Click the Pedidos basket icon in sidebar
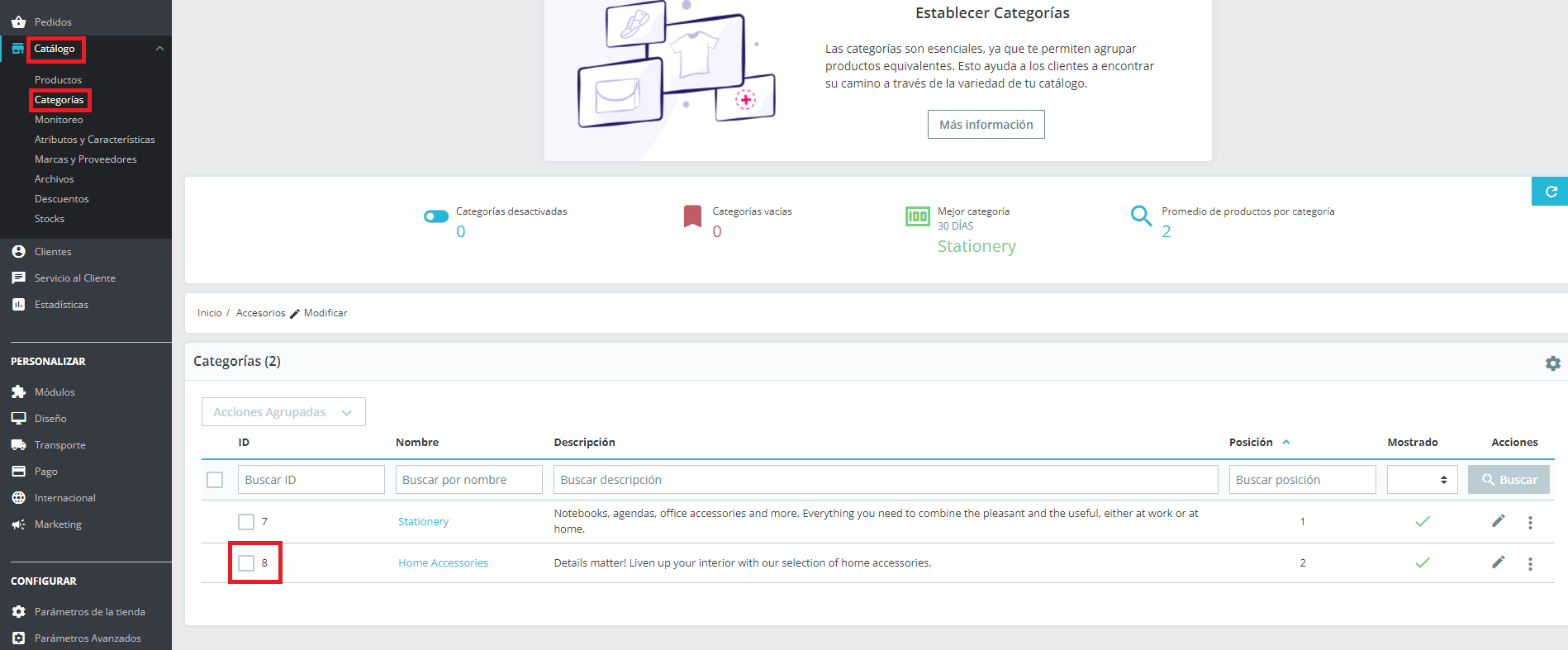 (x=18, y=21)
